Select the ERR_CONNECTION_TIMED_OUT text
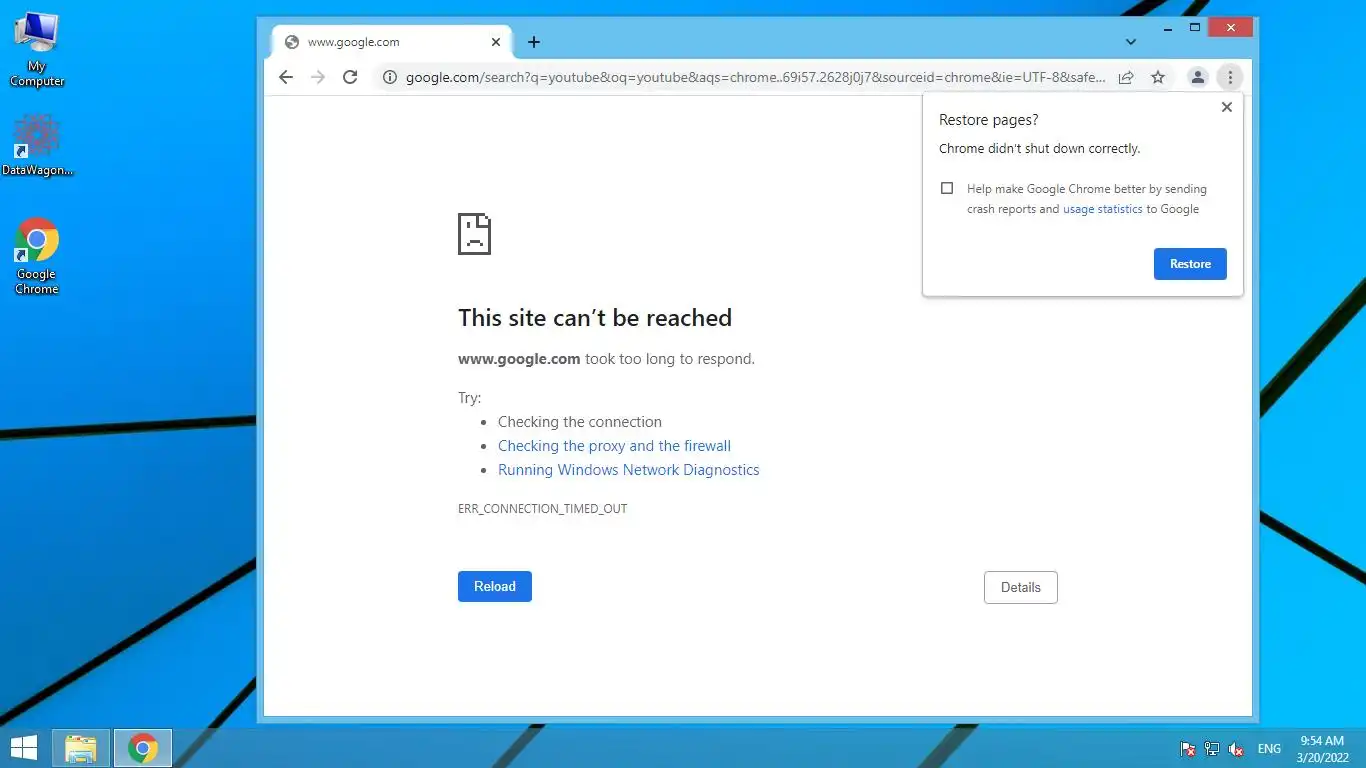This screenshot has width=1366, height=768. (542, 509)
